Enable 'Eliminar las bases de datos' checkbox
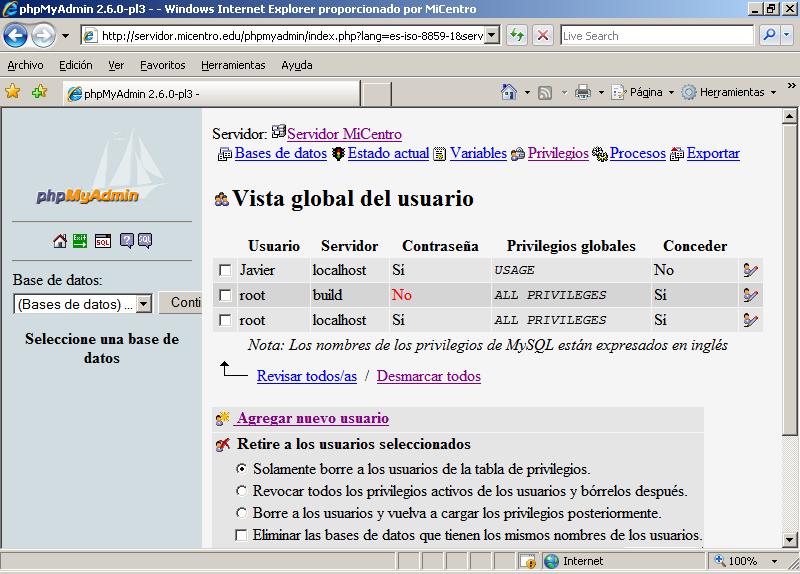 coord(241,535)
